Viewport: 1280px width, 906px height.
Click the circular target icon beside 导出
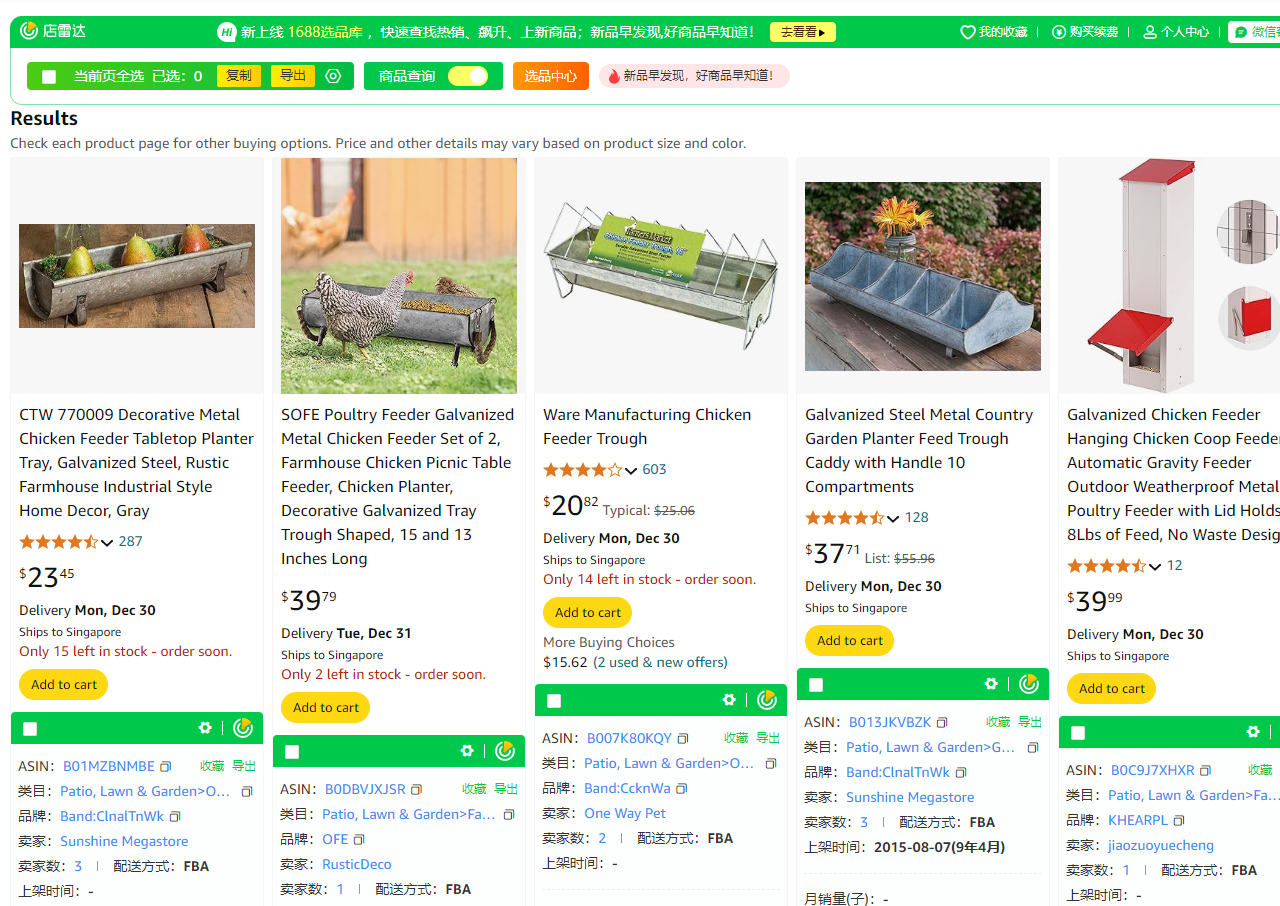click(333, 75)
